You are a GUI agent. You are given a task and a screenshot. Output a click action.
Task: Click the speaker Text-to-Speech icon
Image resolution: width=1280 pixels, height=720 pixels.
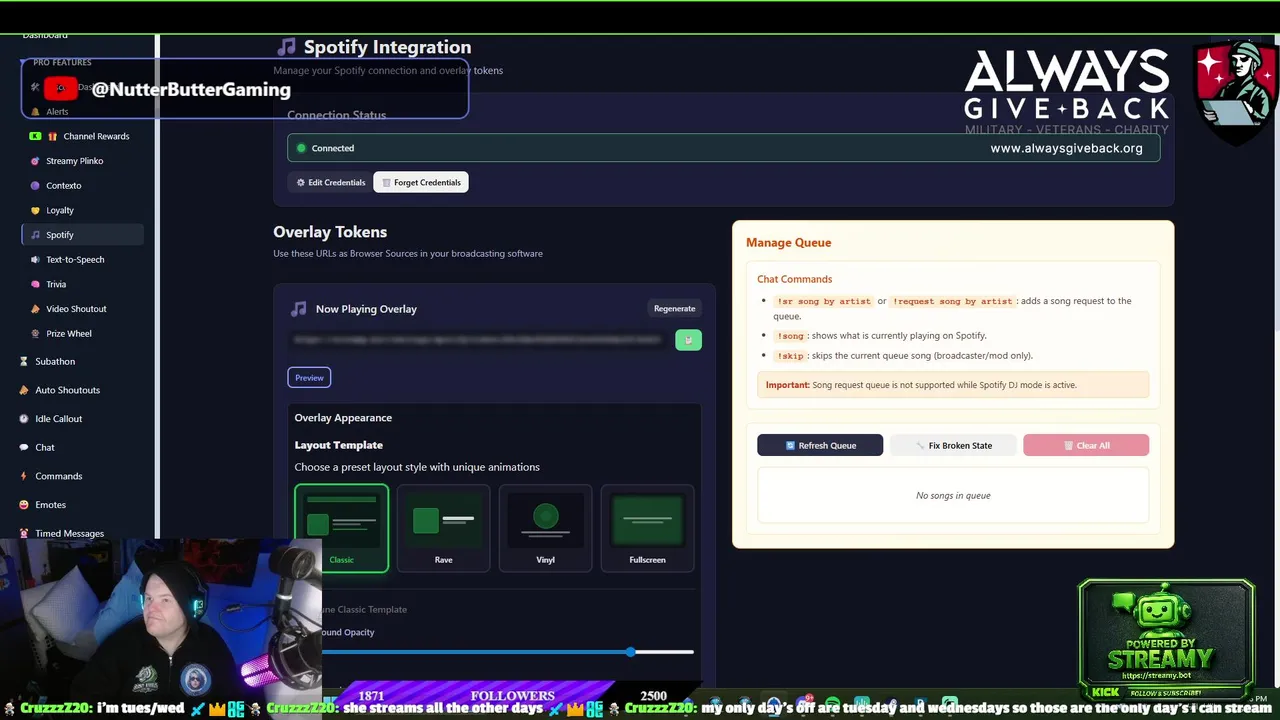coord(35,260)
